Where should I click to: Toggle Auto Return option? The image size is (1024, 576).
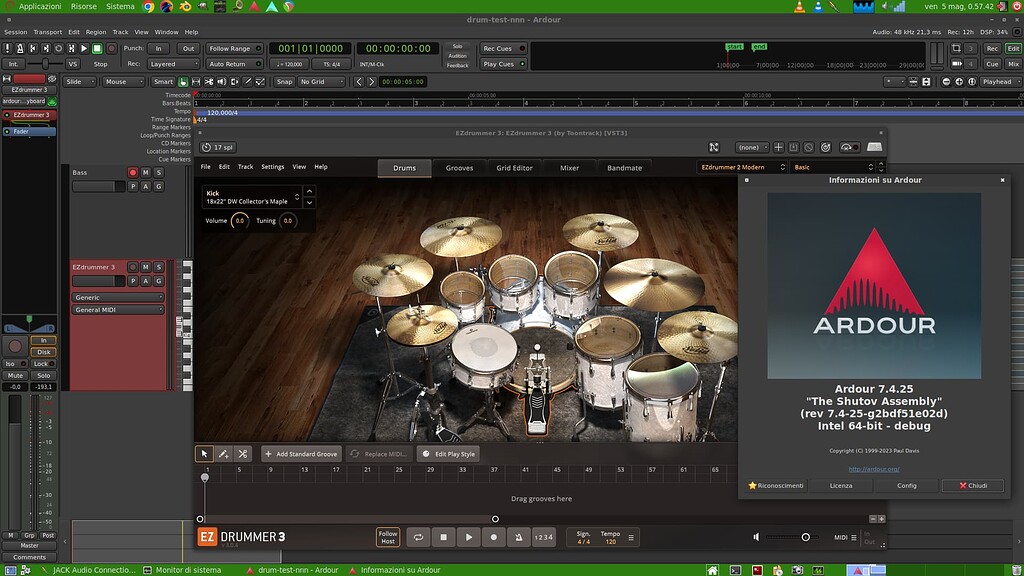click(234, 64)
